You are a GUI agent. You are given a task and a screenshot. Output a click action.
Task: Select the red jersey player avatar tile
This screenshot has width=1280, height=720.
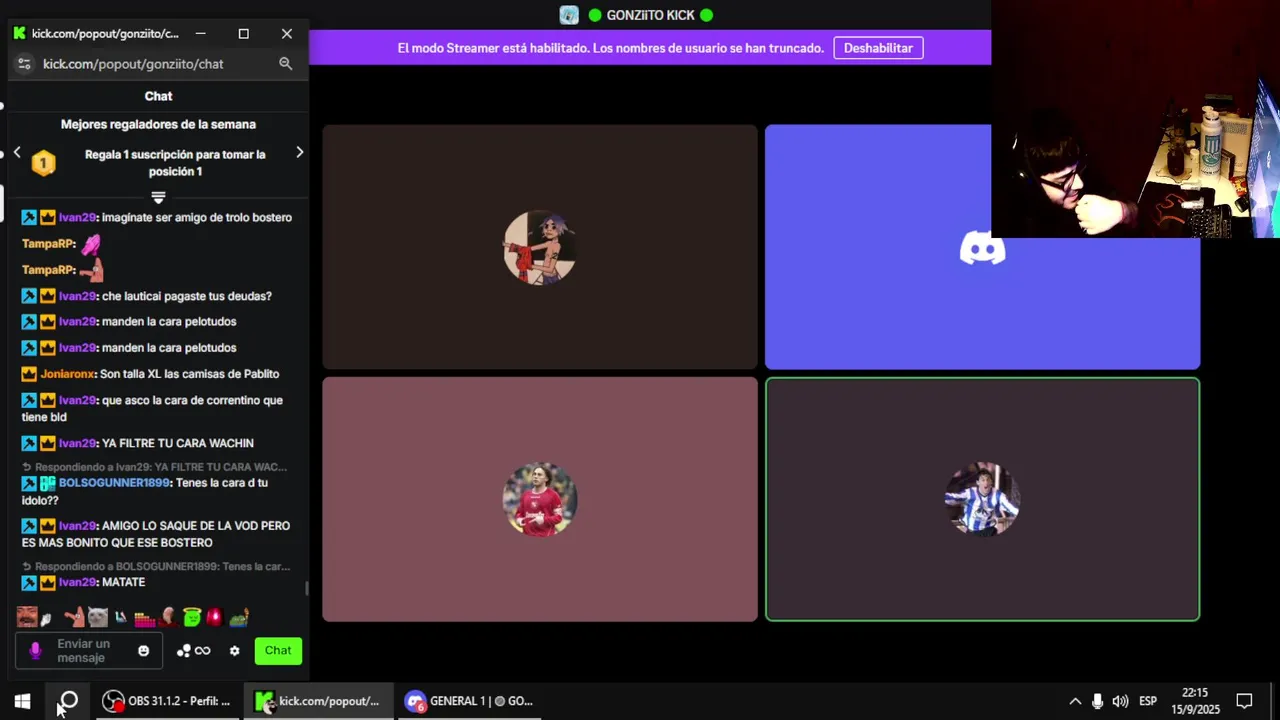tap(539, 499)
